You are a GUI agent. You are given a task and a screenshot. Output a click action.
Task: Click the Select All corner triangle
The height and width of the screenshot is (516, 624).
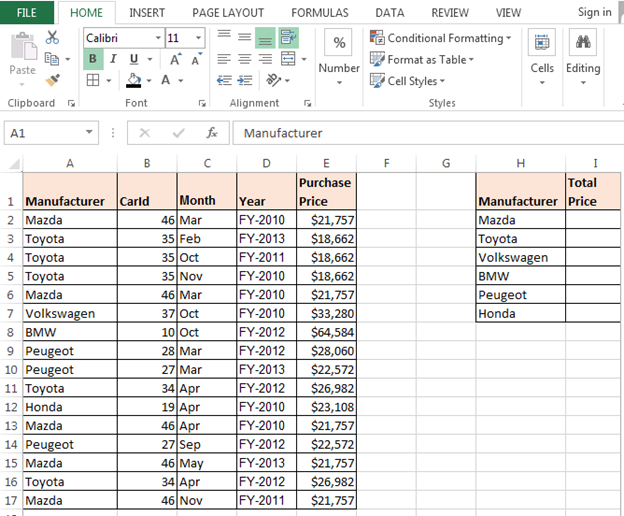point(14,164)
